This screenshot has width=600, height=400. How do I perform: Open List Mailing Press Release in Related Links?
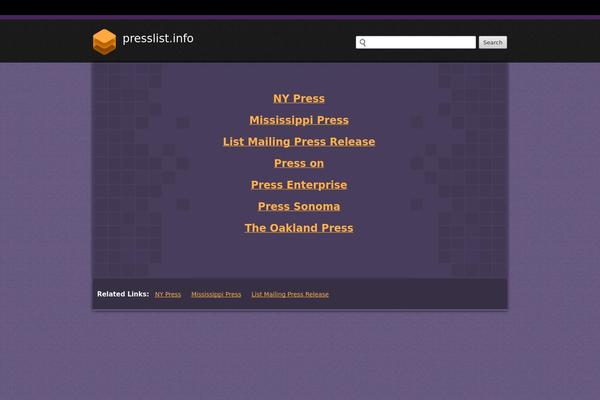pyautogui.click(x=290, y=294)
